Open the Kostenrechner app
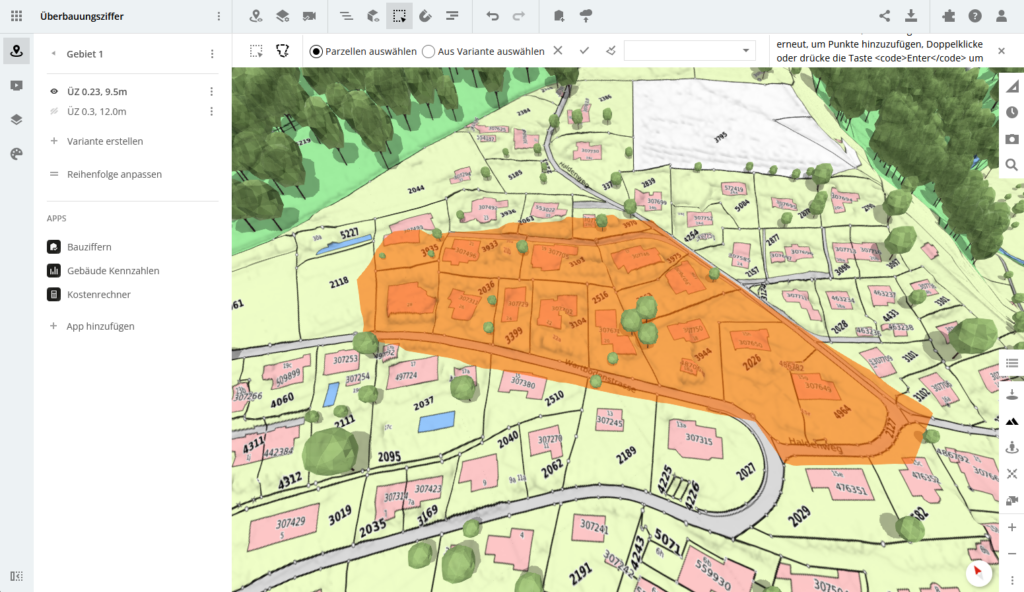This screenshot has height=592, width=1024. tap(98, 295)
